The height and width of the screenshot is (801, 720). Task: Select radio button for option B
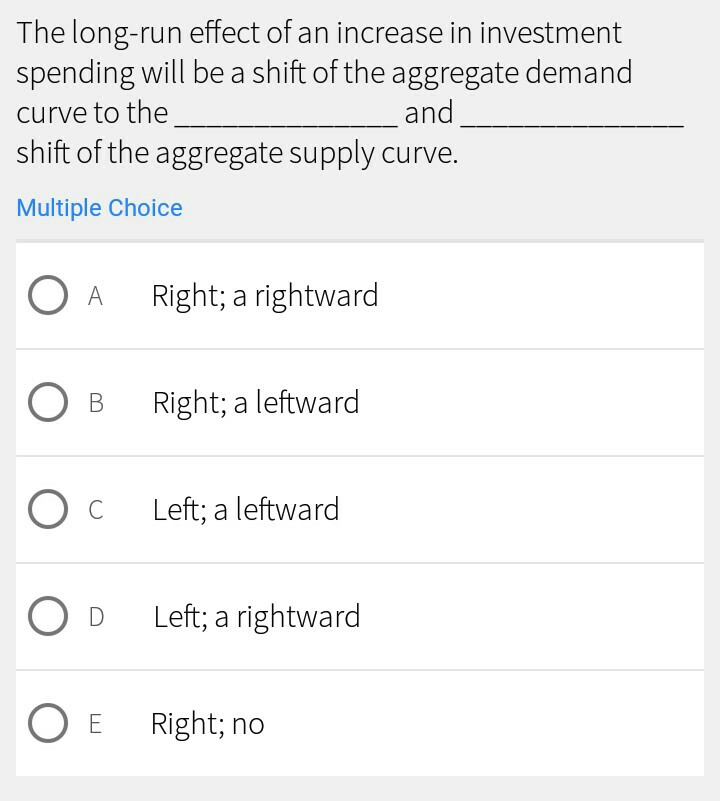tap(47, 402)
